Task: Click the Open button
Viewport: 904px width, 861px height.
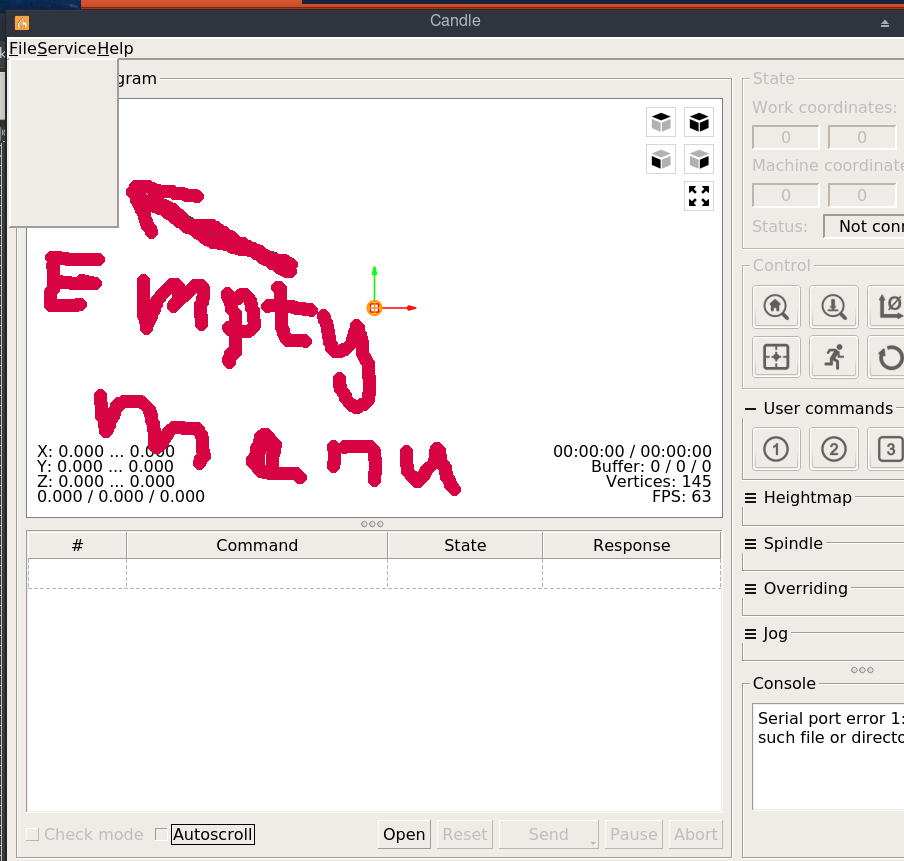Action: click(404, 834)
